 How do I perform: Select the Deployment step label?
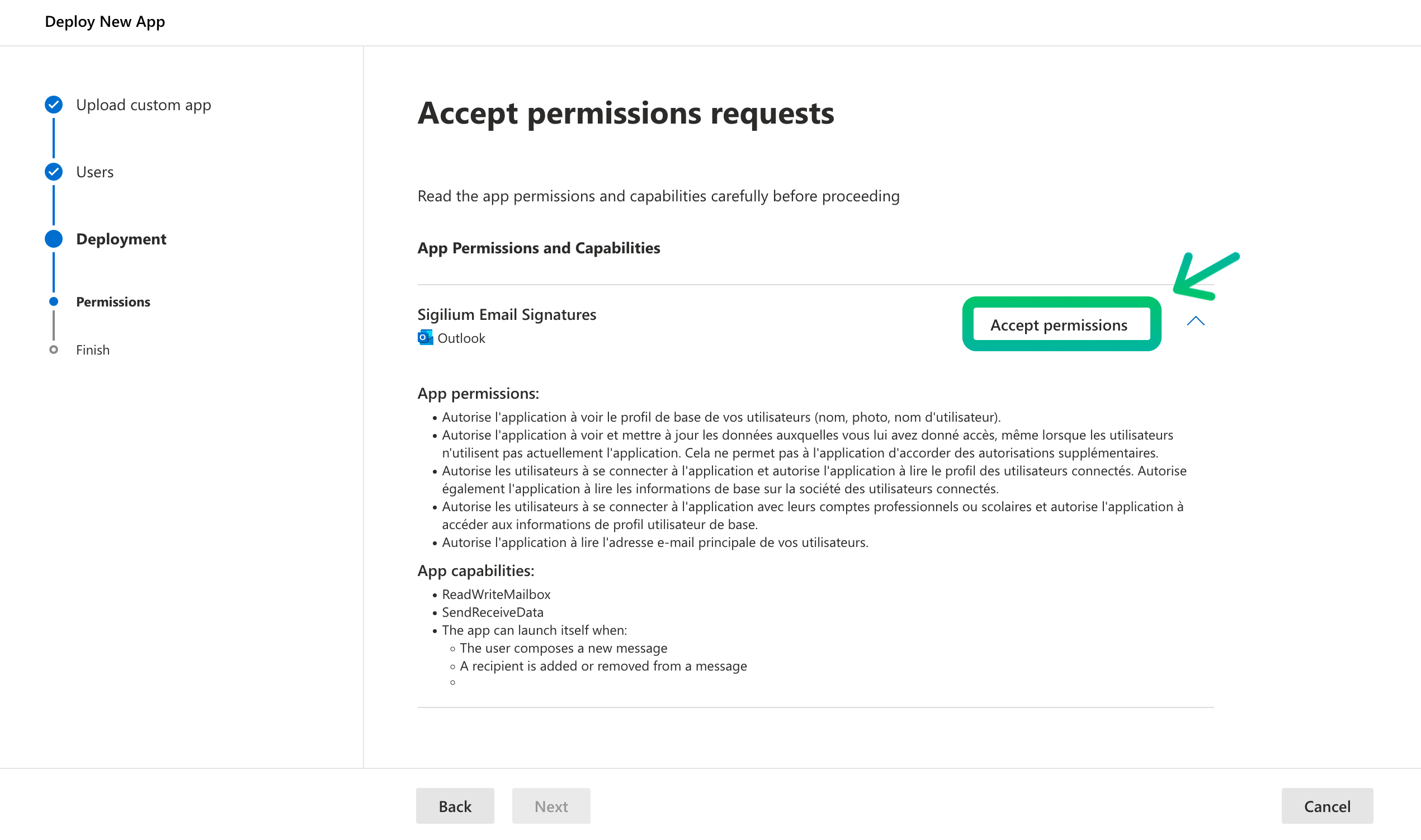(121, 239)
